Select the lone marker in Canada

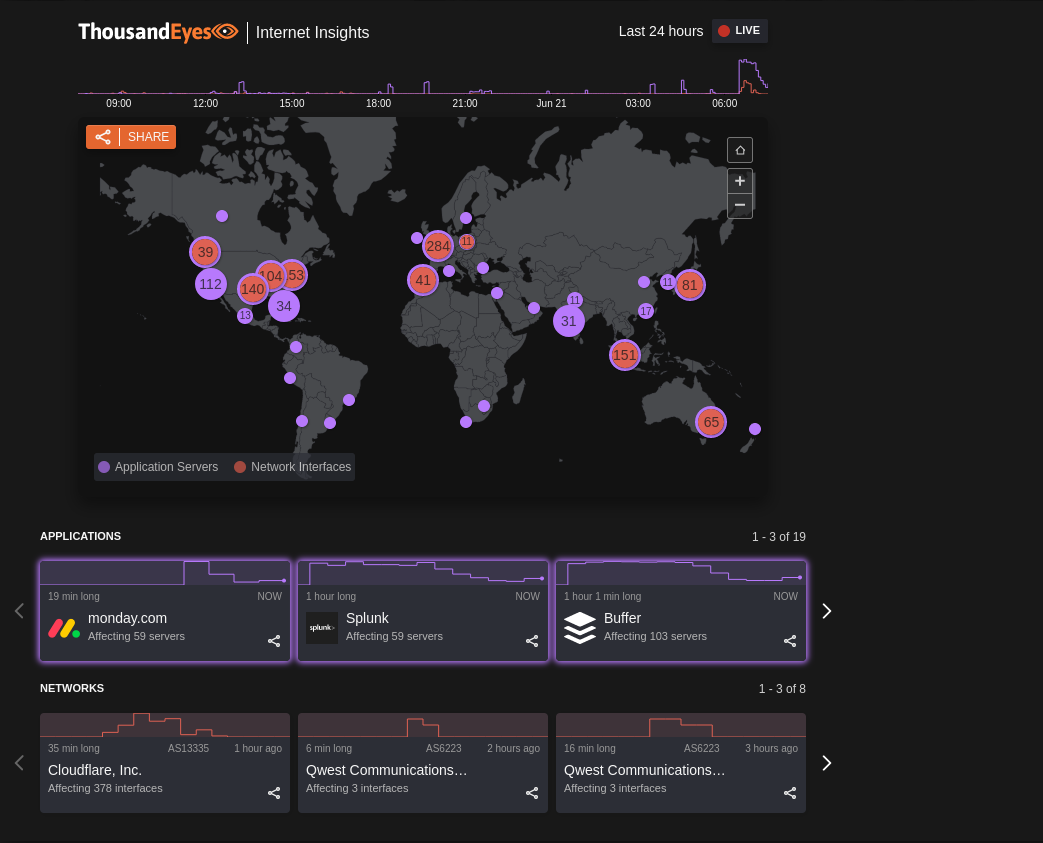pos(222,216)
